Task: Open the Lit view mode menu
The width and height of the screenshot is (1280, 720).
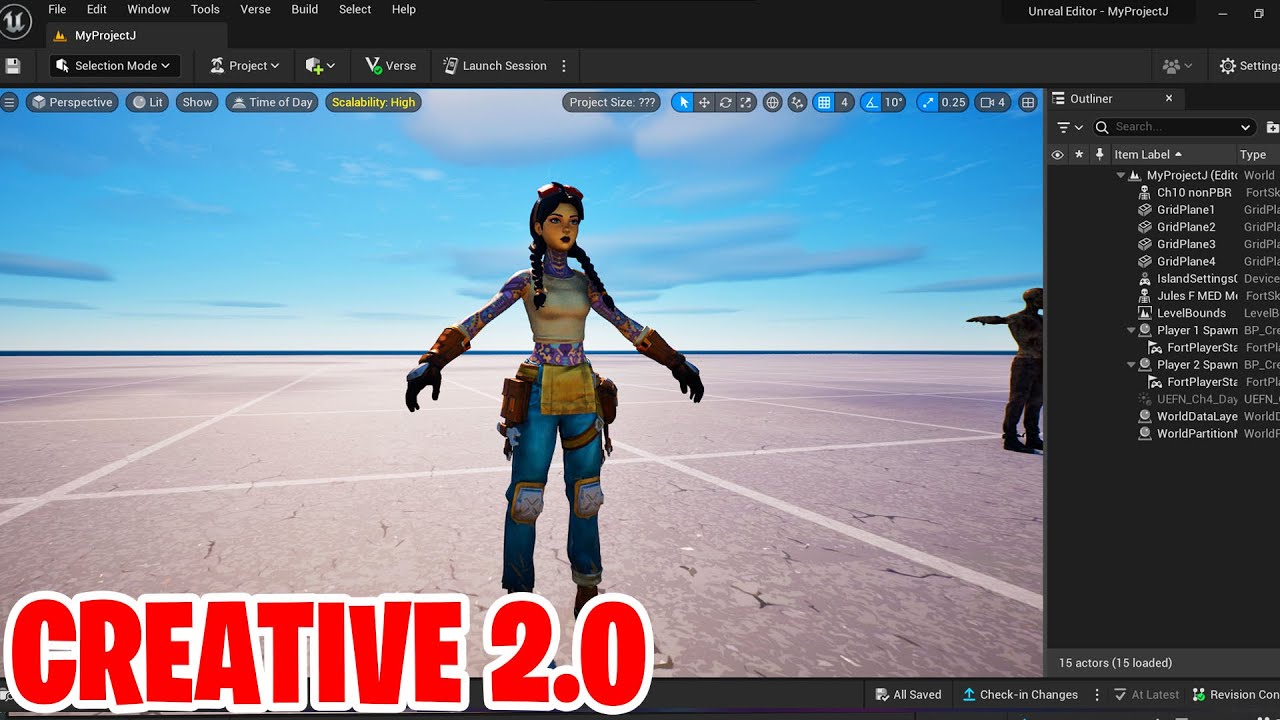Action: click(x=147, y=102)
